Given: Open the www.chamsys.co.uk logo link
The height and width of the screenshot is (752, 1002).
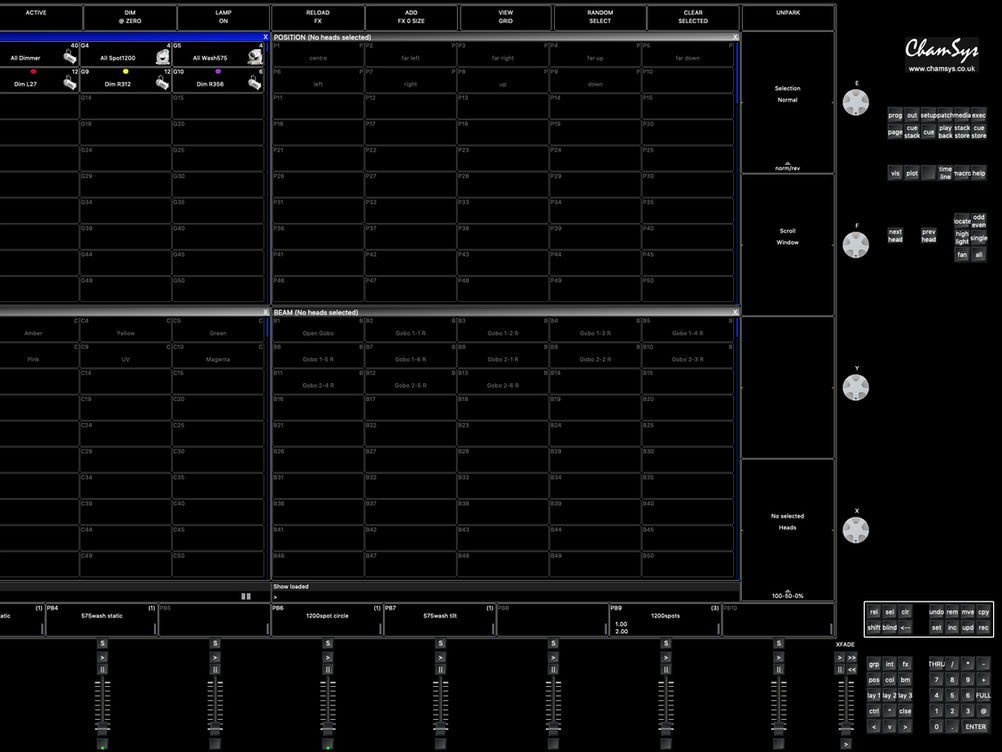Looking at the screenshot, I should click(x=942, y=55).
